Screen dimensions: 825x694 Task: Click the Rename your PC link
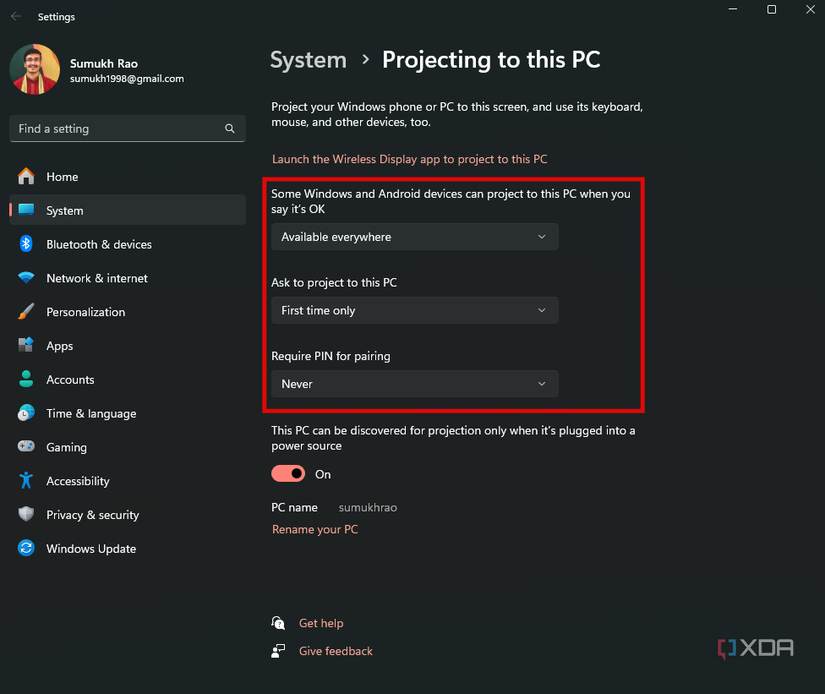click(314, 529)
